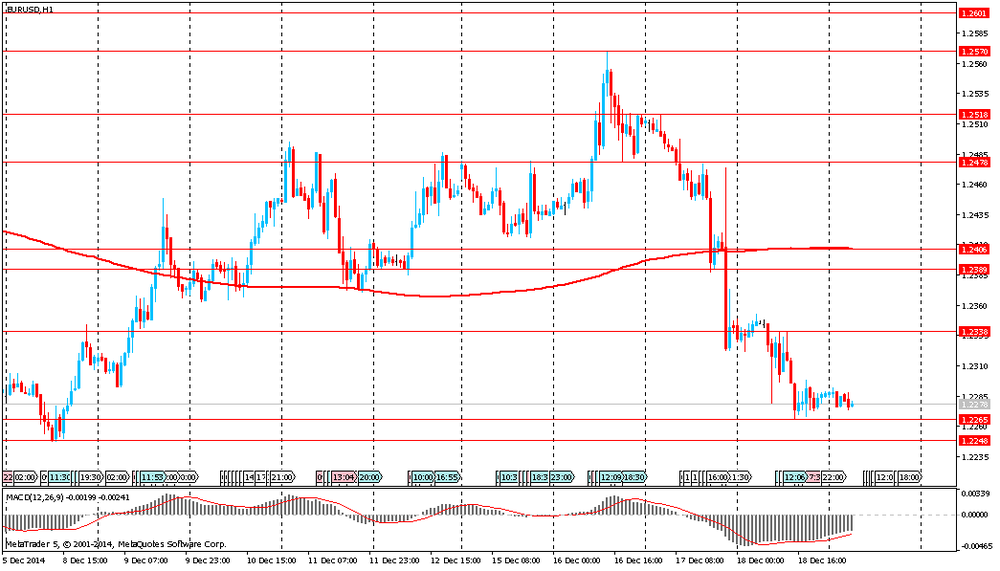
Task: Select the 19:30 calendar event marker
Action: coord(91,477)
